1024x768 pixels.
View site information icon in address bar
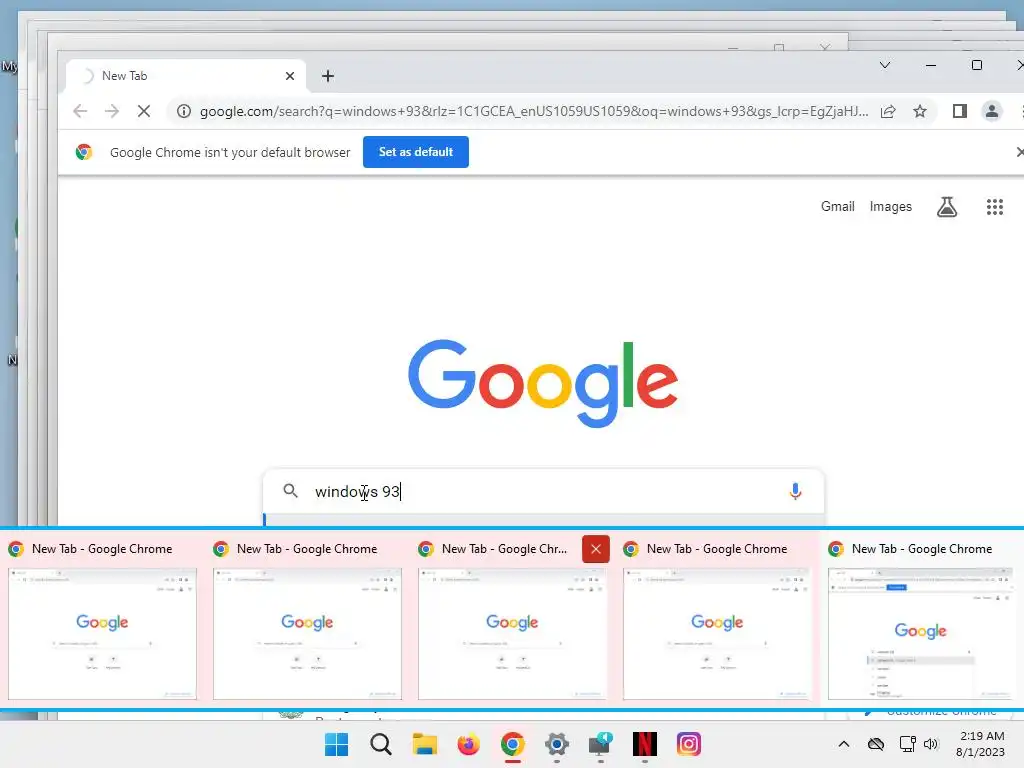pos(184,111)
